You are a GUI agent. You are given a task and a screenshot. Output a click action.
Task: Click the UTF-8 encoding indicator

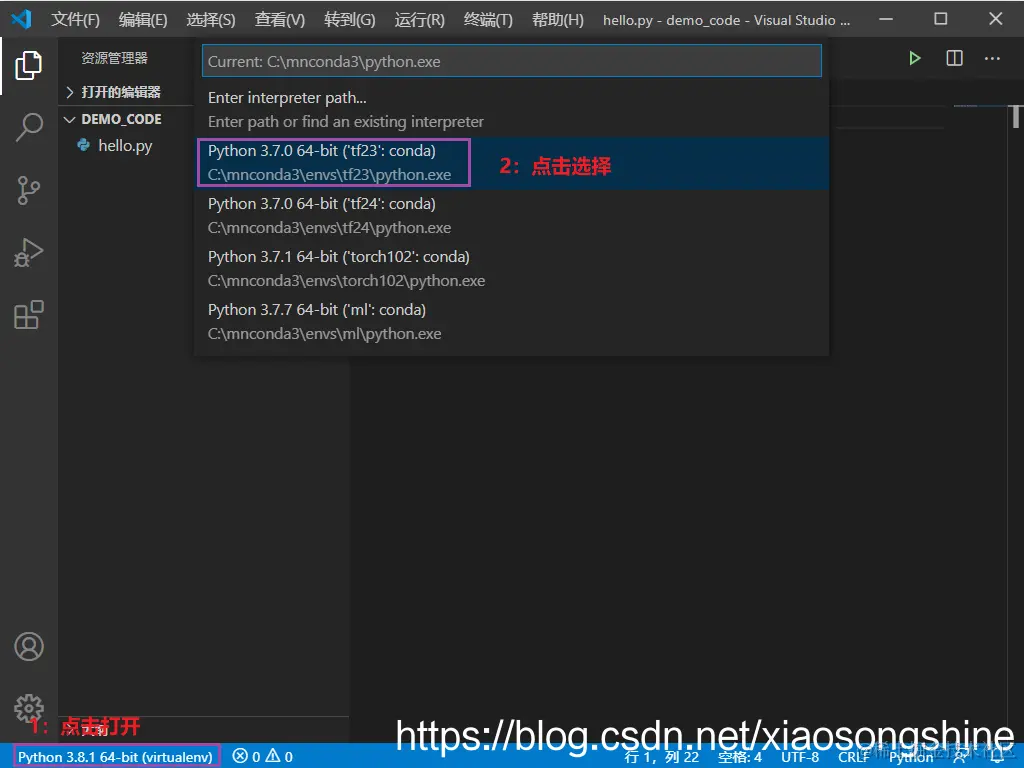800,757
